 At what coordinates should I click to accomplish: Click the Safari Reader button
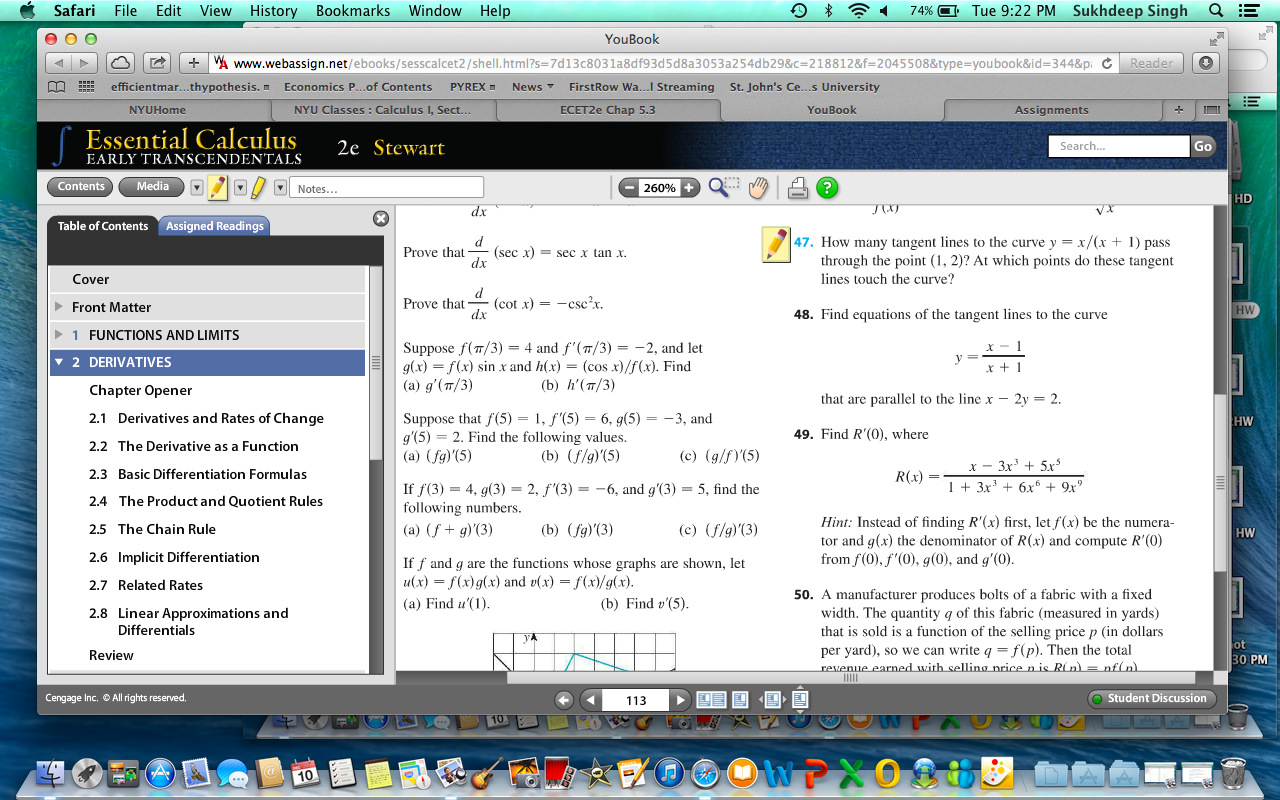(x=1151, y=63)
